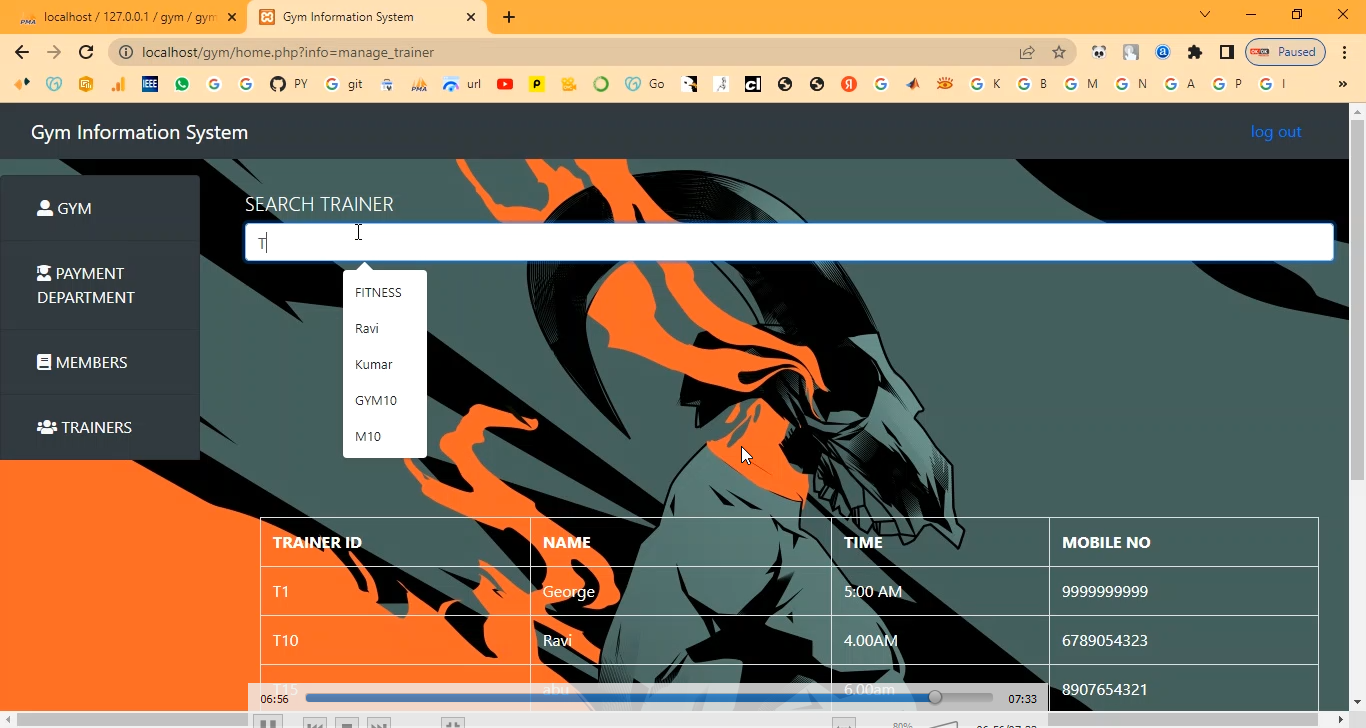Select FITNESS from the autocomplete suggestions
This screenshot has height=728, width=1366.
(x=378, y=293)
